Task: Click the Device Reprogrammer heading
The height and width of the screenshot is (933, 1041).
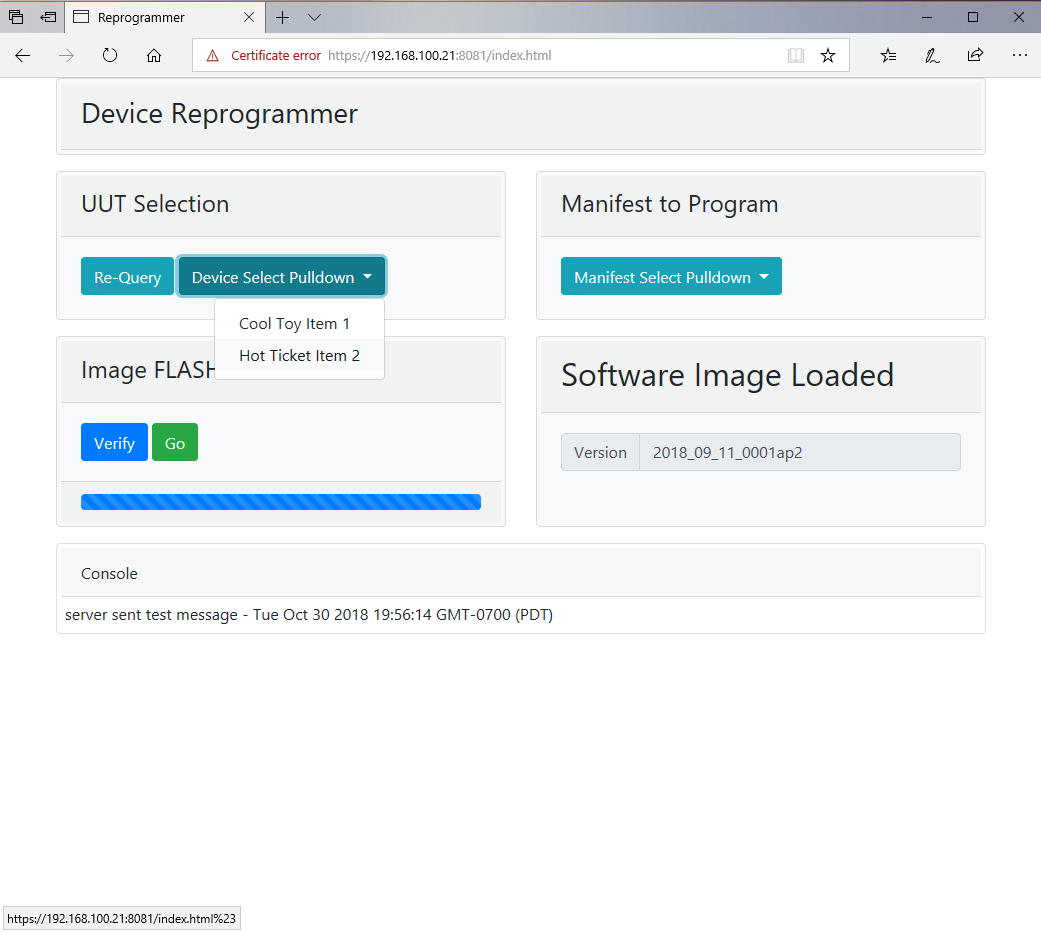Action: 220,114
